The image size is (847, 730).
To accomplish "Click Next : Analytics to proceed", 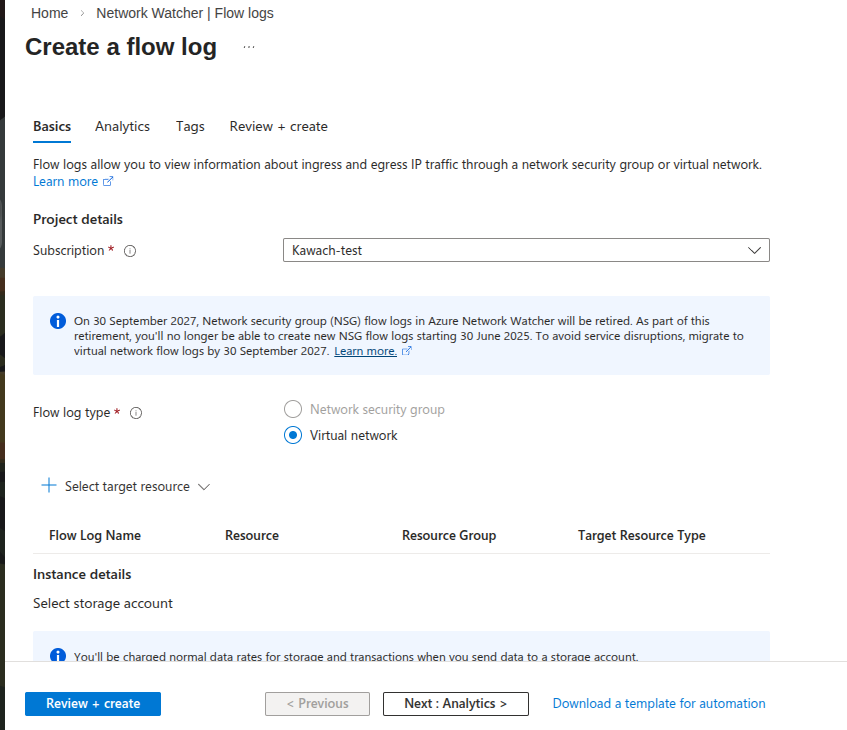I will (x=455, y=703).
